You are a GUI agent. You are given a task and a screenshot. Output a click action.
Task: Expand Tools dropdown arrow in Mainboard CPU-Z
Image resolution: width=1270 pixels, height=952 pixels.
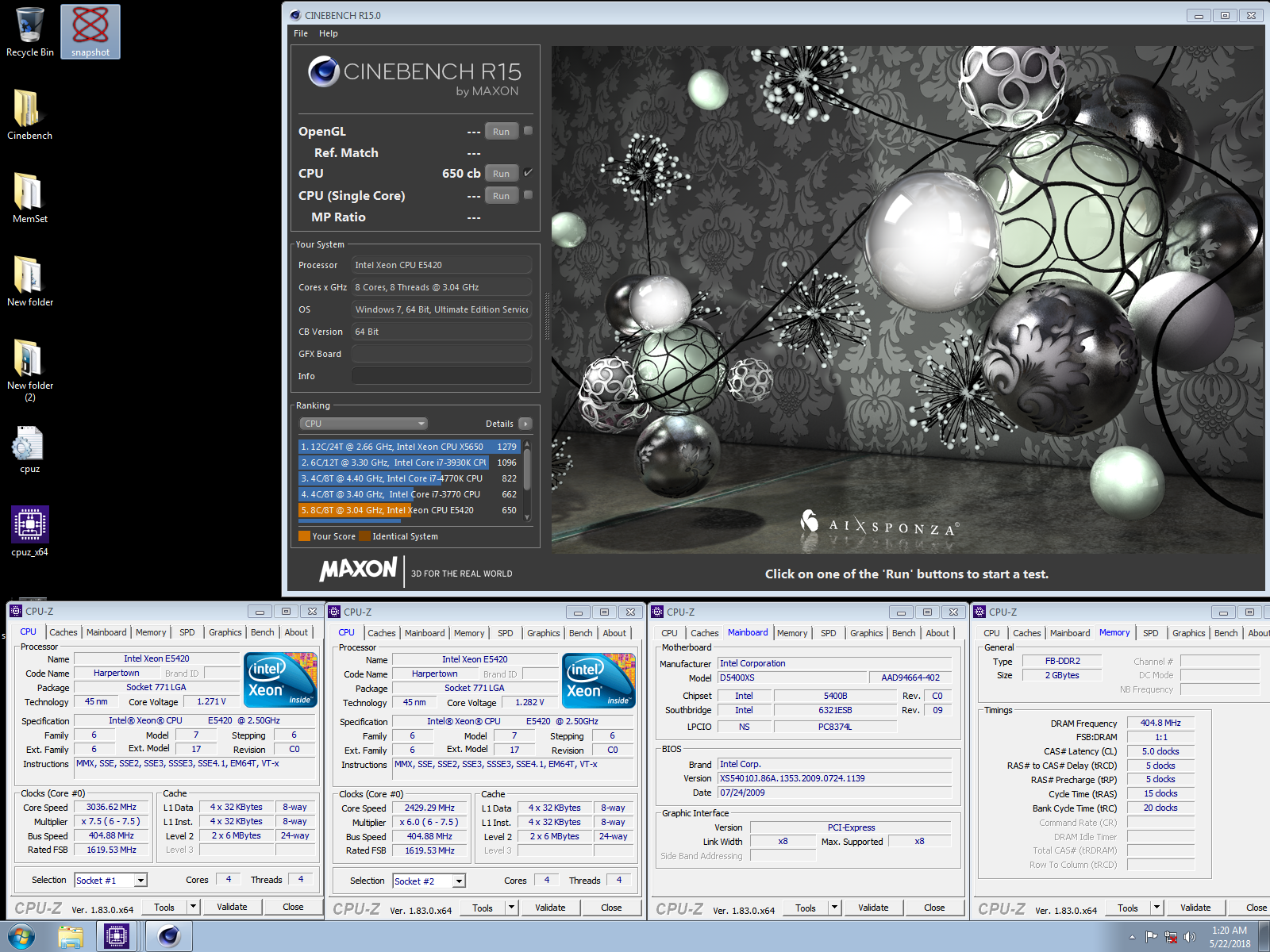[833, 908]
